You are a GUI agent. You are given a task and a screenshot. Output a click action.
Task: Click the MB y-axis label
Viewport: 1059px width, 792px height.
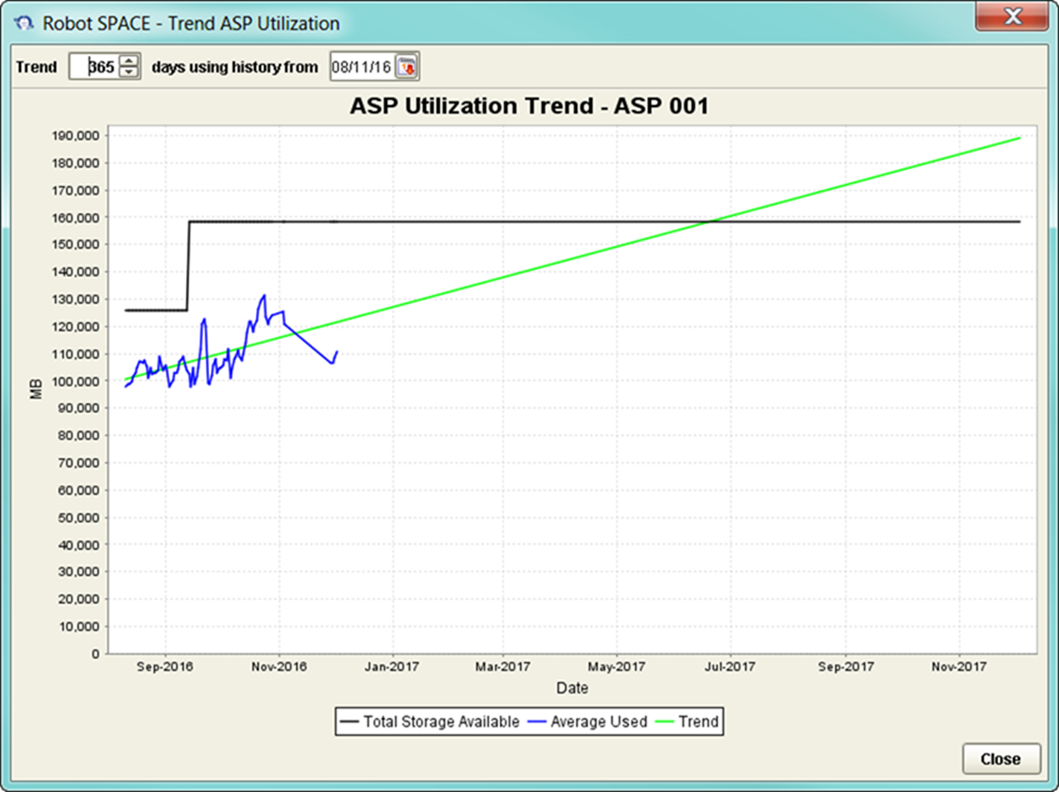tap(36, 389)
